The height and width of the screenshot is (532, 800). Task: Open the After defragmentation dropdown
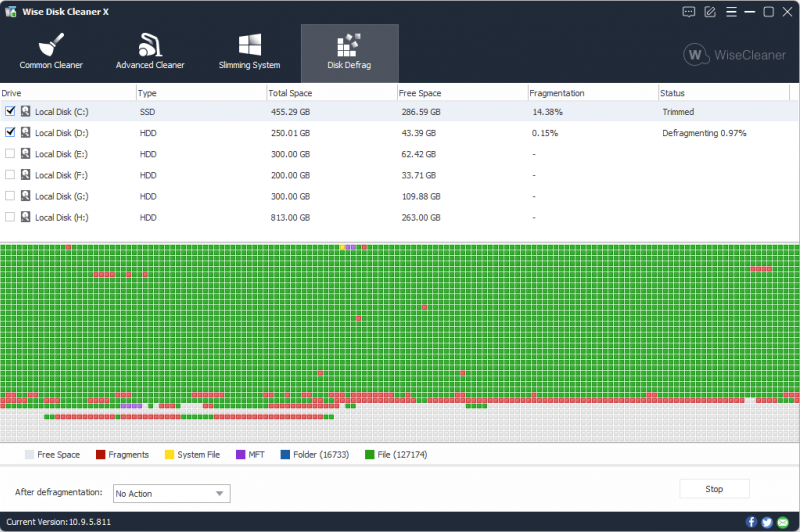click(x=171, y=494)
